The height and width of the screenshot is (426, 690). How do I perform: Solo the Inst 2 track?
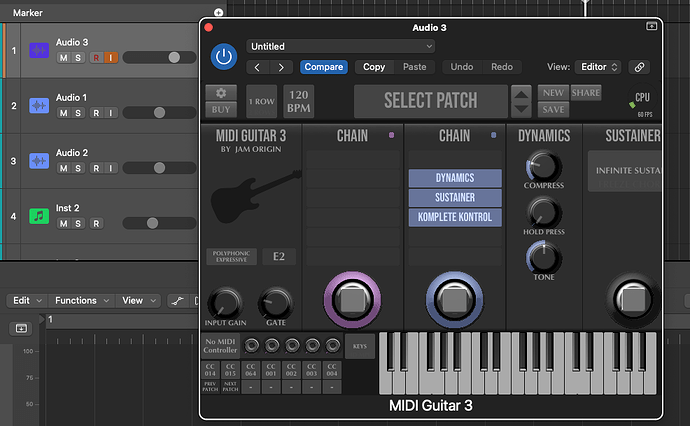point(78,224)
